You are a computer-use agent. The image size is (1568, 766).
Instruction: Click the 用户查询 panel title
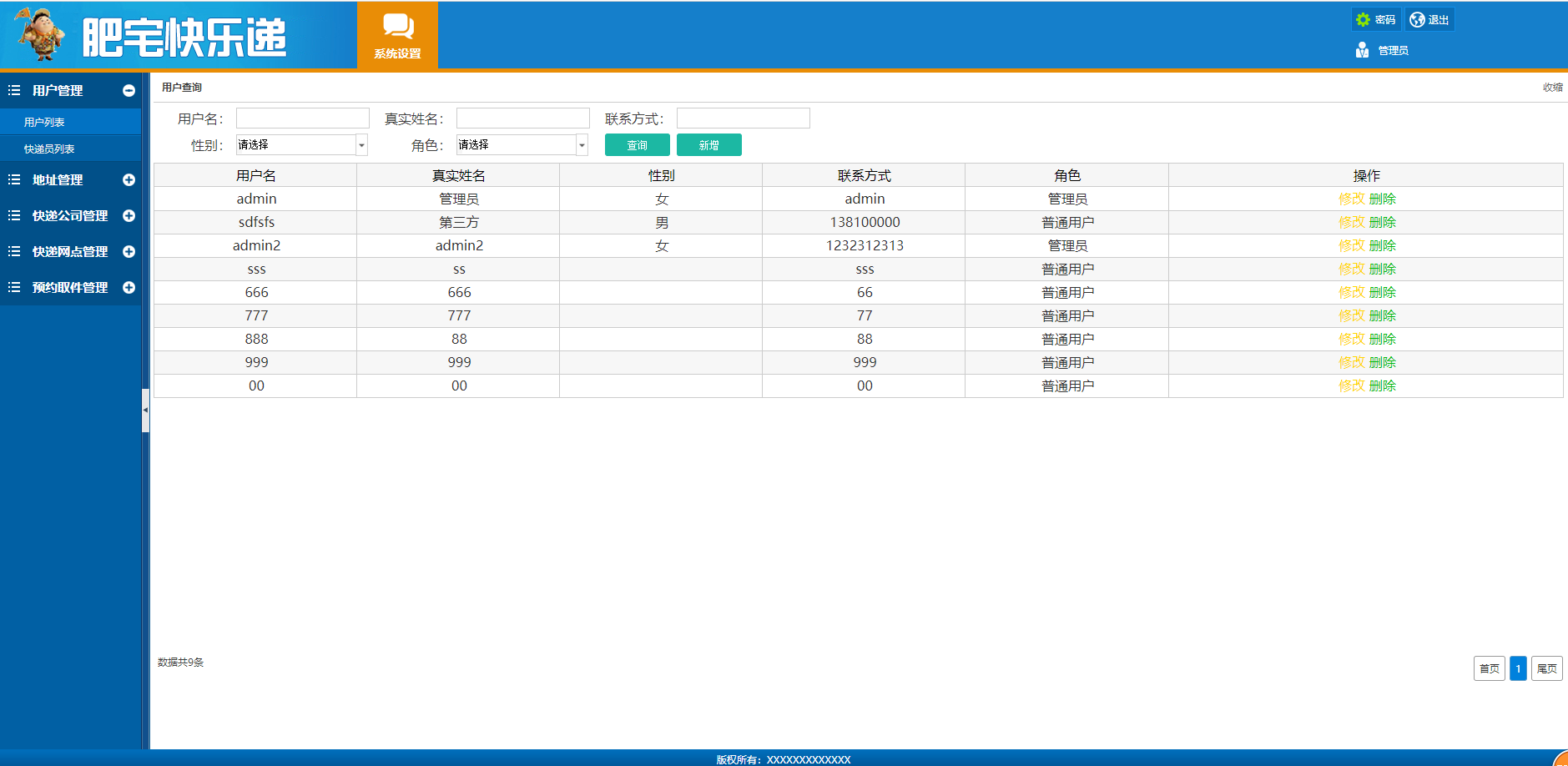click(182, 87)
